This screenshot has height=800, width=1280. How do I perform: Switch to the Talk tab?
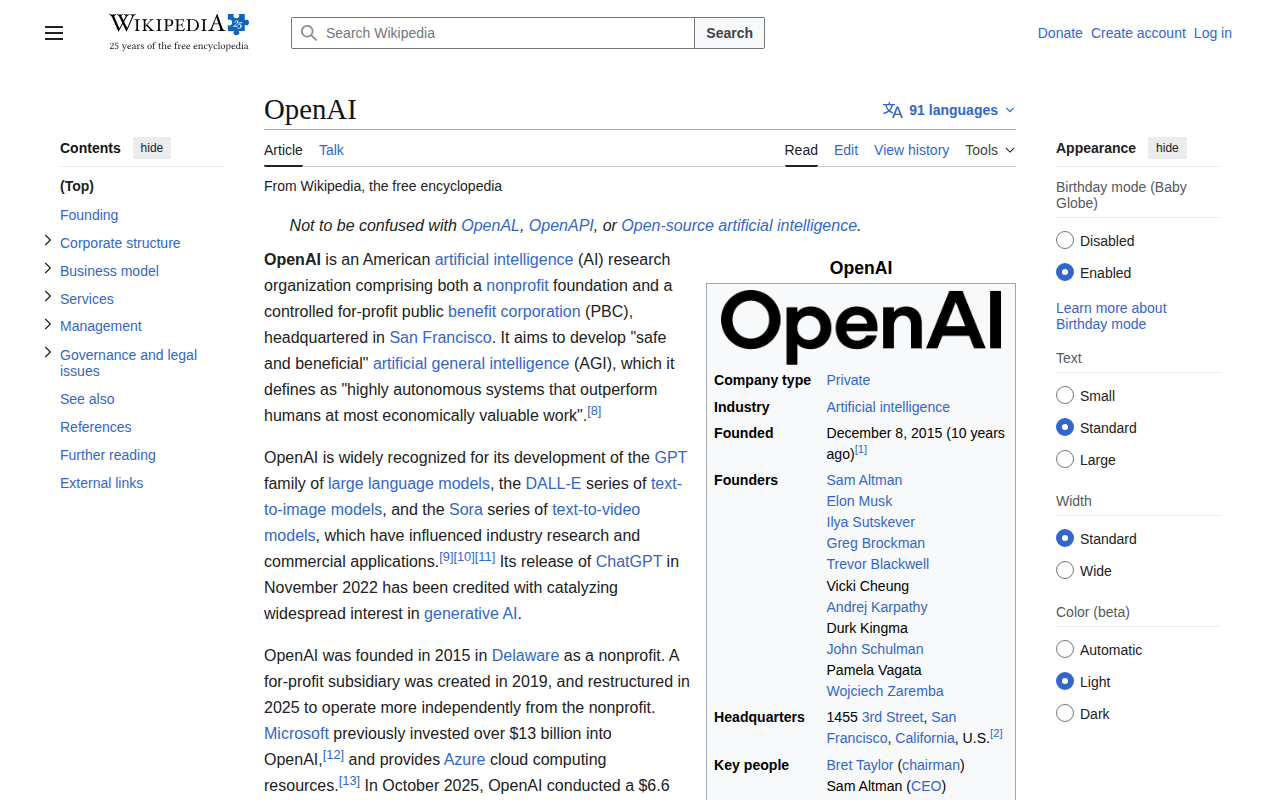pos(331,150)
